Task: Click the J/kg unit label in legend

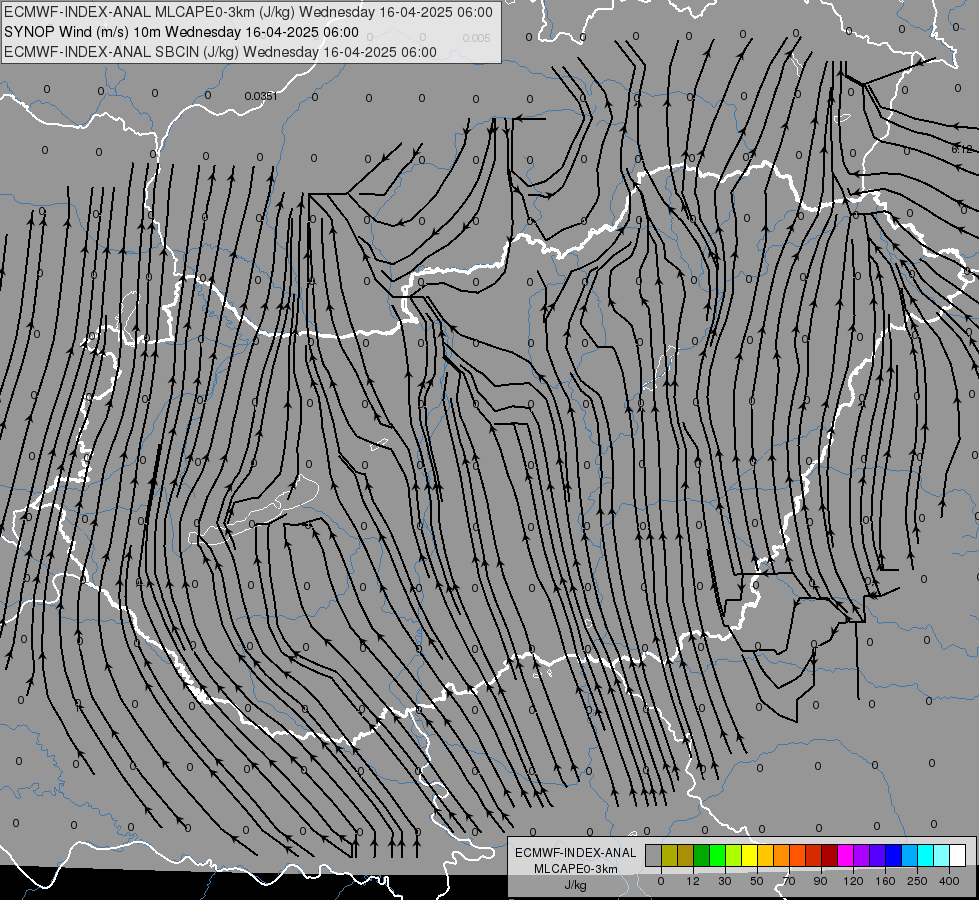Action: pyautogui.click(x=575, y=885)
